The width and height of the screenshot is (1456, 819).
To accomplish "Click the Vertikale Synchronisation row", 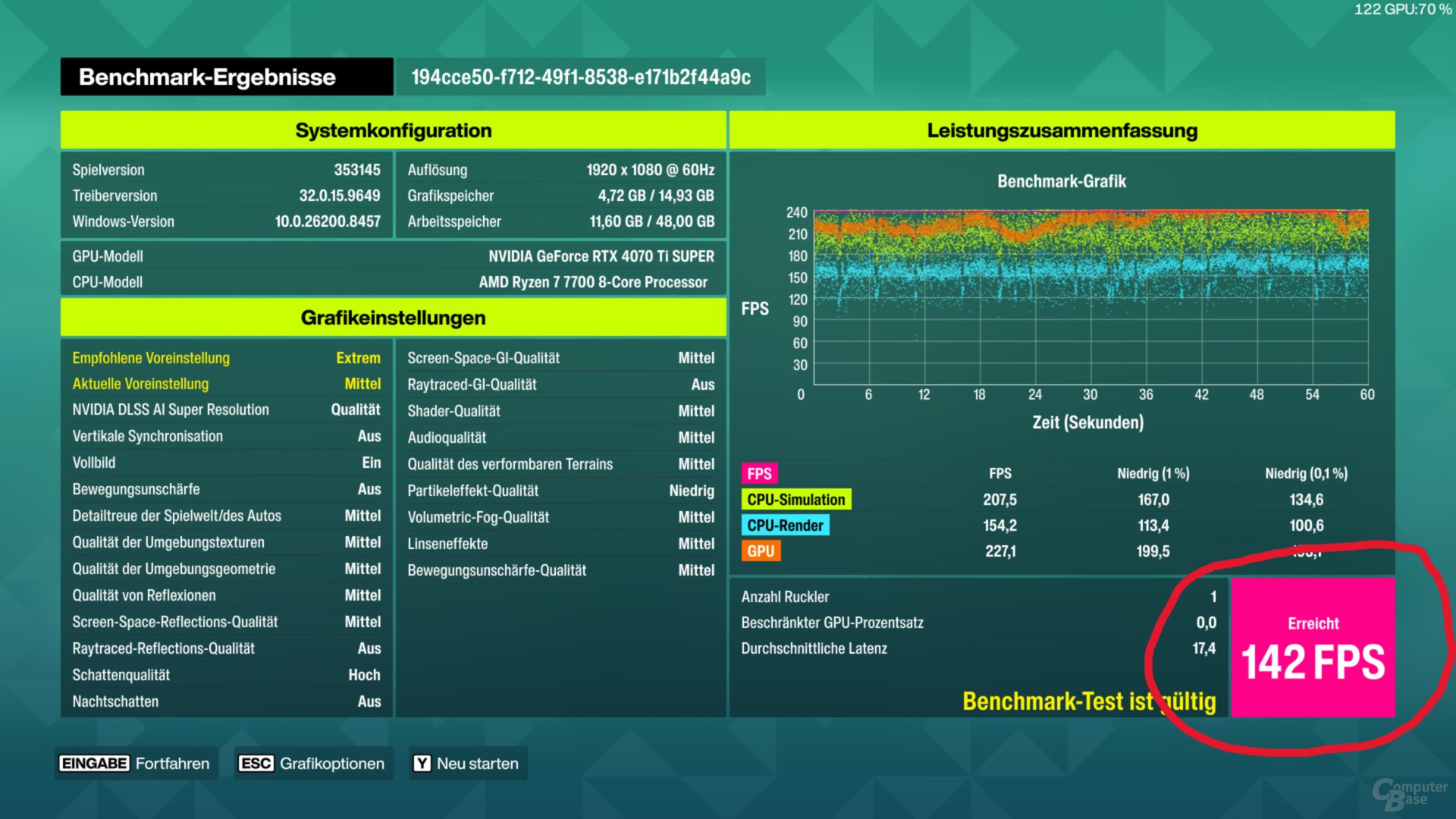I will (226, 436).
